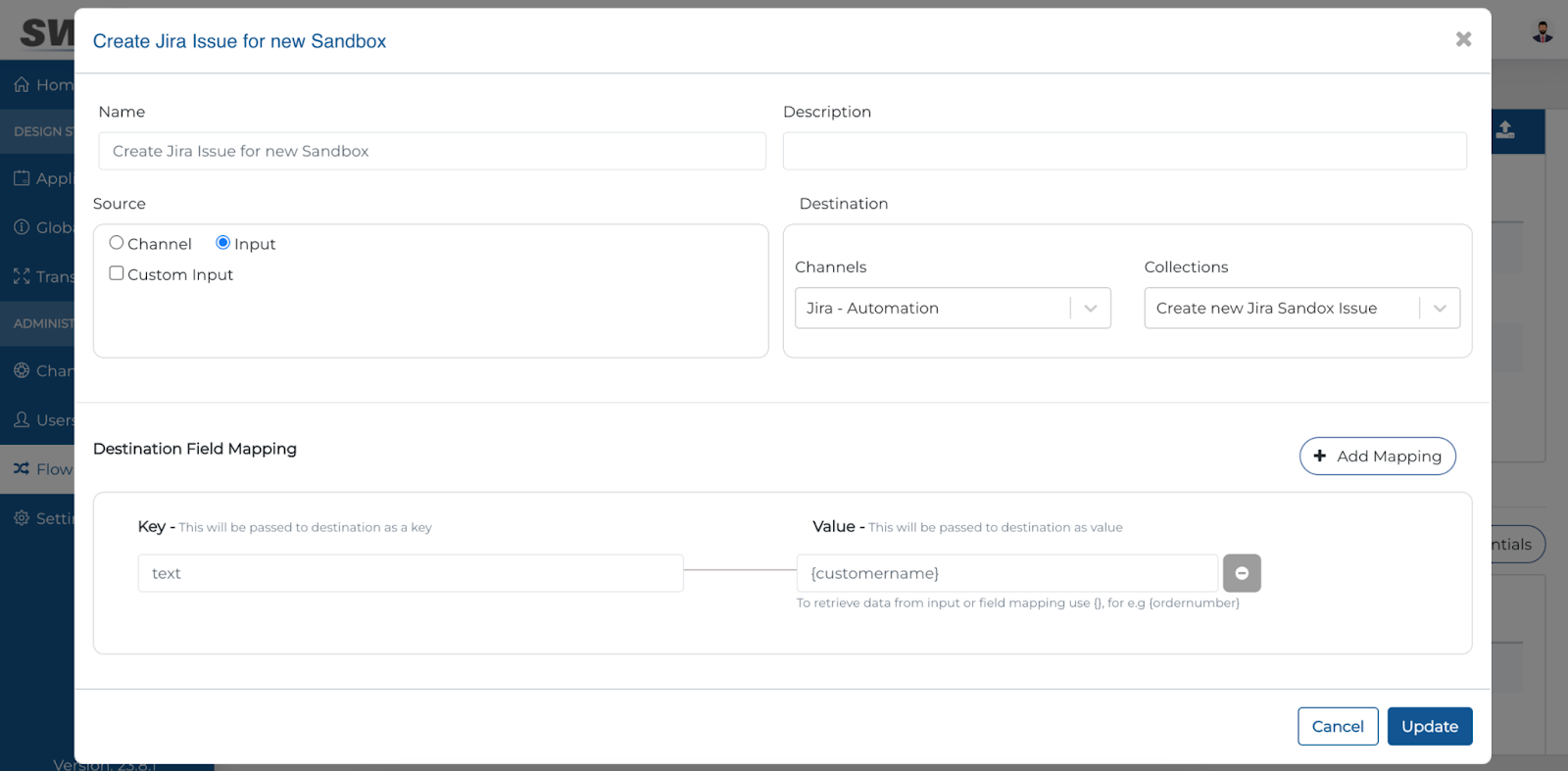Click the Home icon in sidebar
The height and width of the screenshot is (771, 1568).
(22, 84)
